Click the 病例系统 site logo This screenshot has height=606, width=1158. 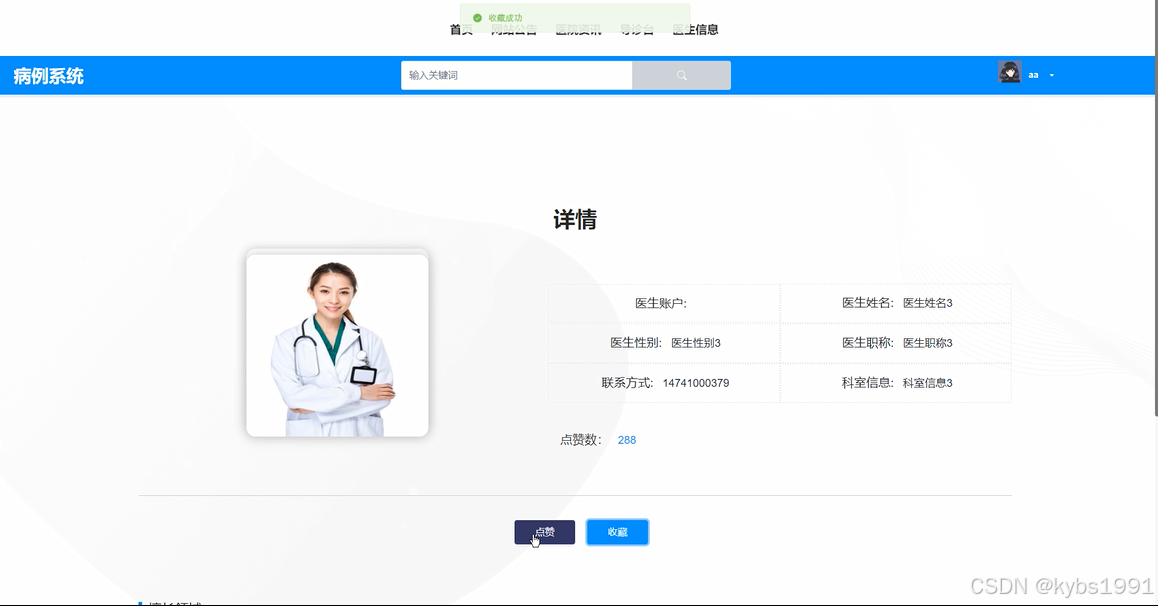pos(49,76)
